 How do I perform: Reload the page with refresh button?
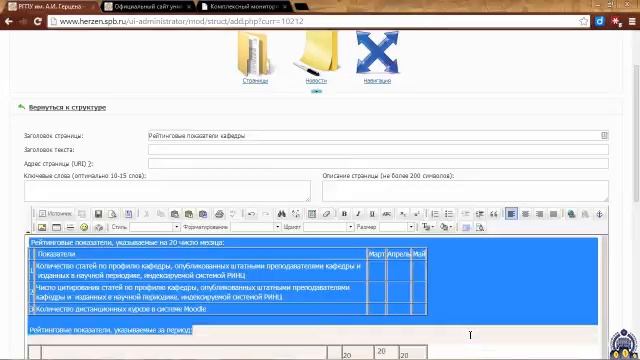pos(38,21)
